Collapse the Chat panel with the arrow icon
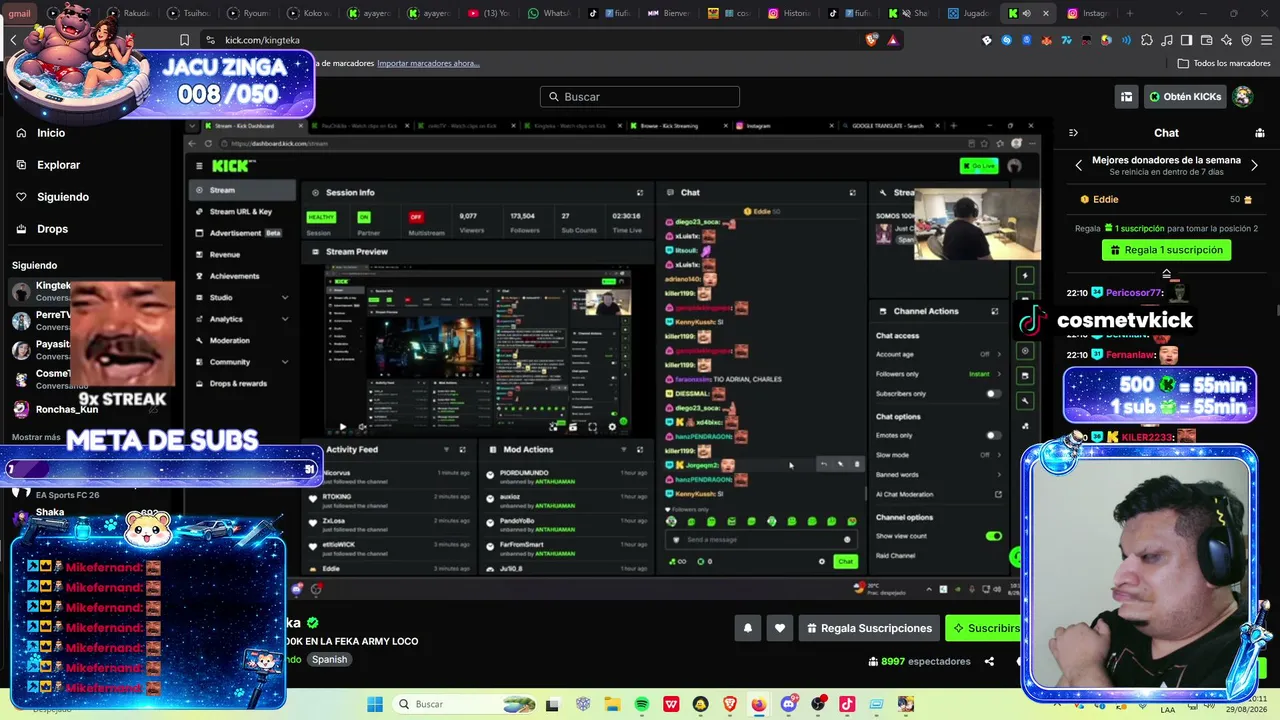 pyautogui.click(x=1073, y=133)
